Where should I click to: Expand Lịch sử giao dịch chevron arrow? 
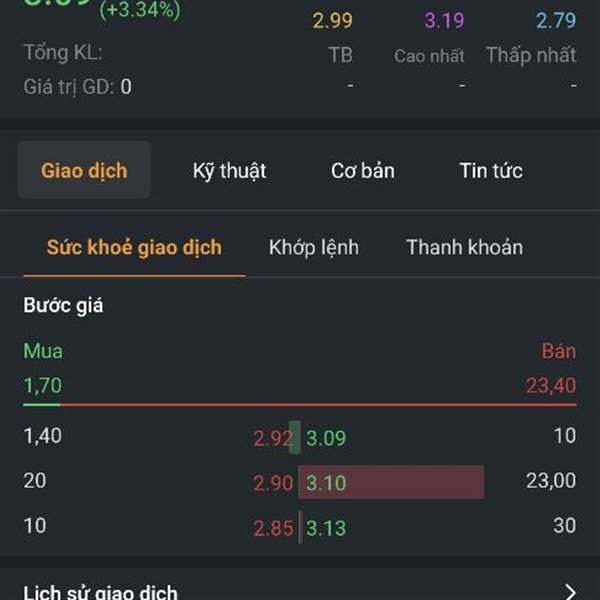click(570, 592)
